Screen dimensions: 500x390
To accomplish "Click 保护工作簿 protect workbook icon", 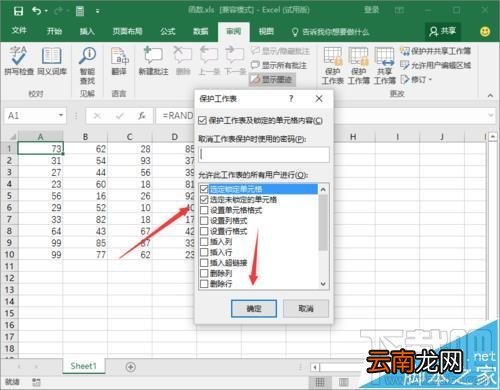I will point(359,65).
